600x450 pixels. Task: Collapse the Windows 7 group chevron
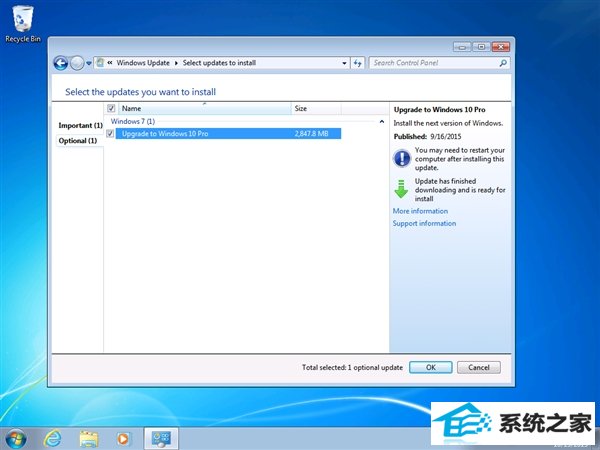click(382, 121)
